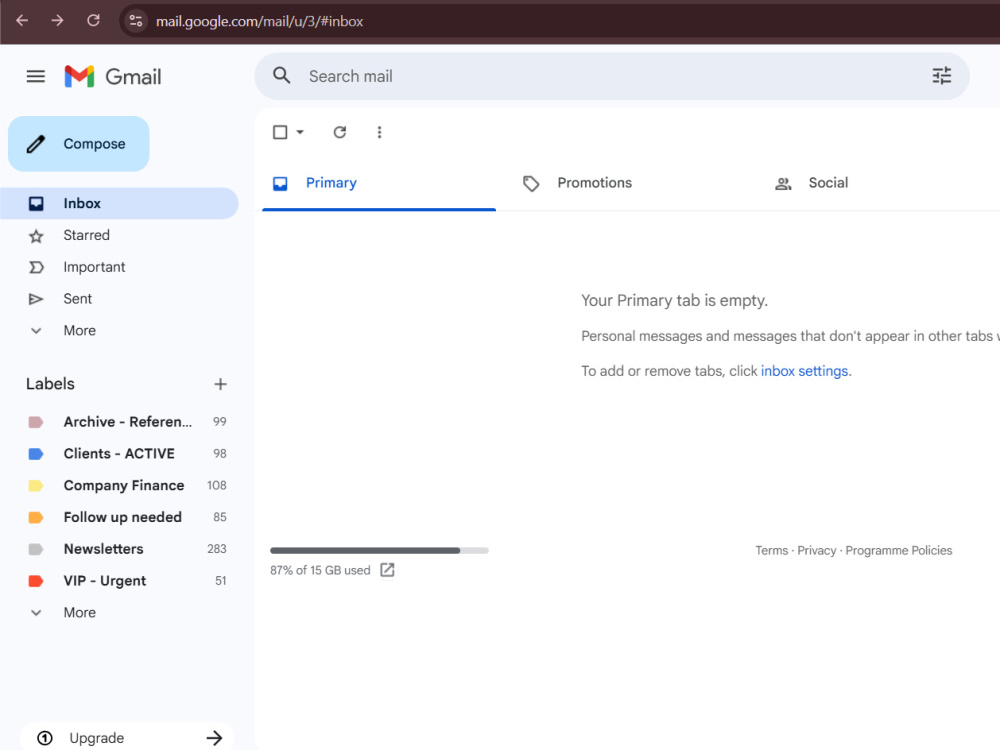Open the Programme Policies link
Screen dimensions: 1000x750
point(899,550)
